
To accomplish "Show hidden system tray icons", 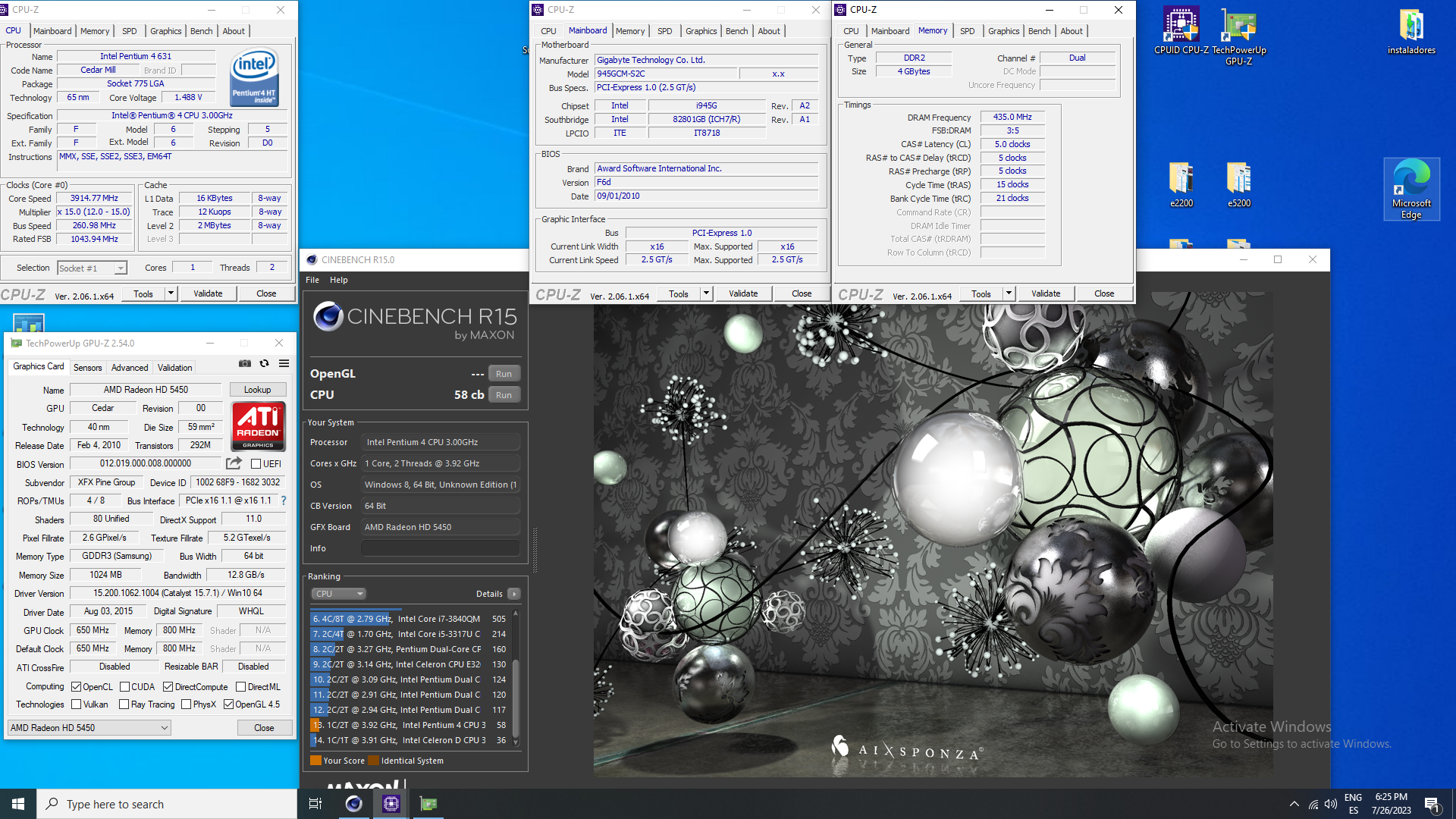I will (1294, 804).
